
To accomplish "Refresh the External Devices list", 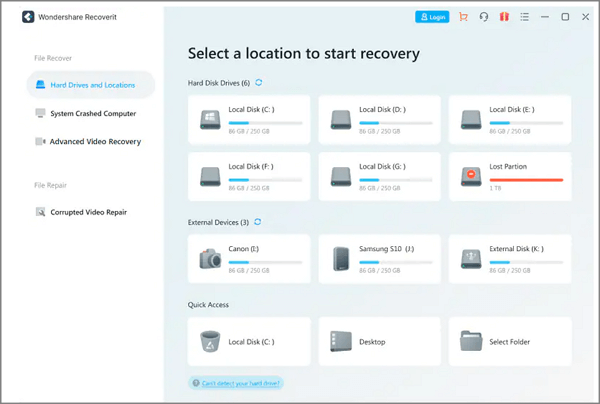I will pyautogui.click(x=259, y=221).
